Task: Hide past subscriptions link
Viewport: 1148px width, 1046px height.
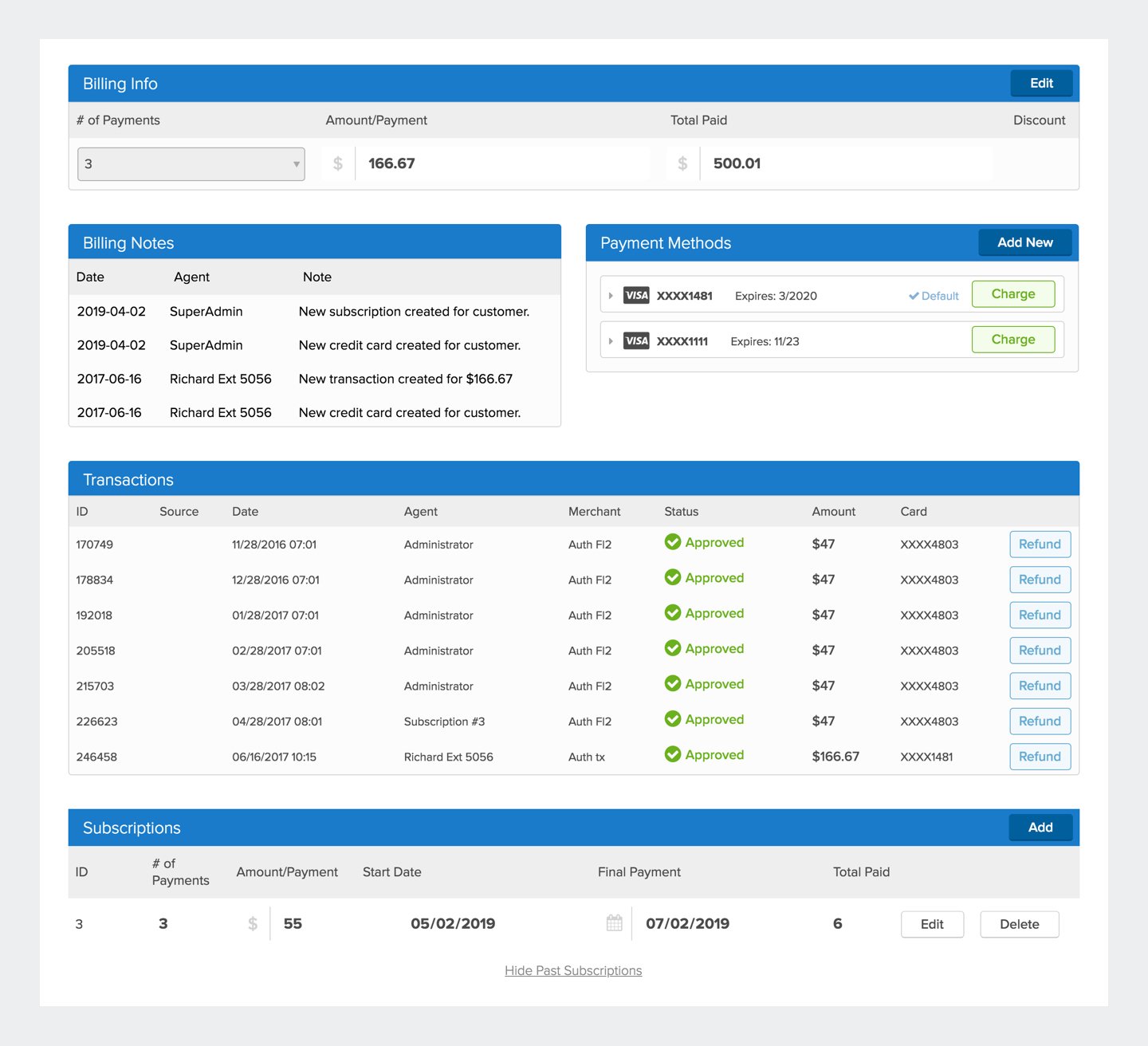Action: pyautogui.click(x=573, y=970)
